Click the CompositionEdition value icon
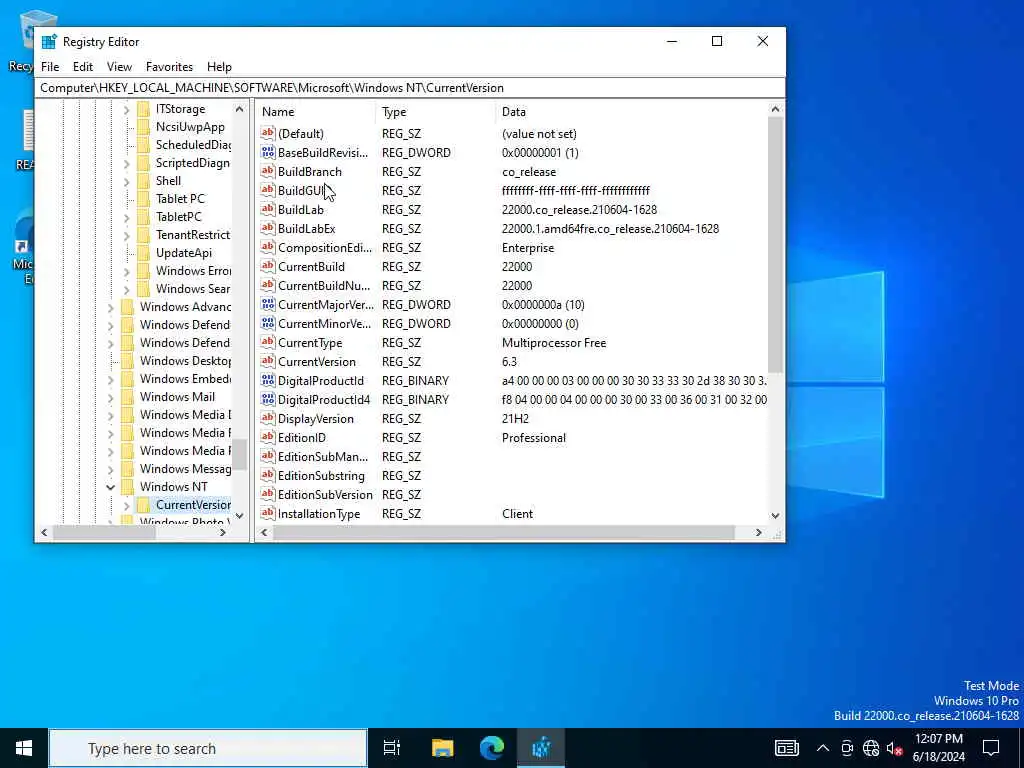Screen dimensions: 1024x768 [x=267, y=247]
